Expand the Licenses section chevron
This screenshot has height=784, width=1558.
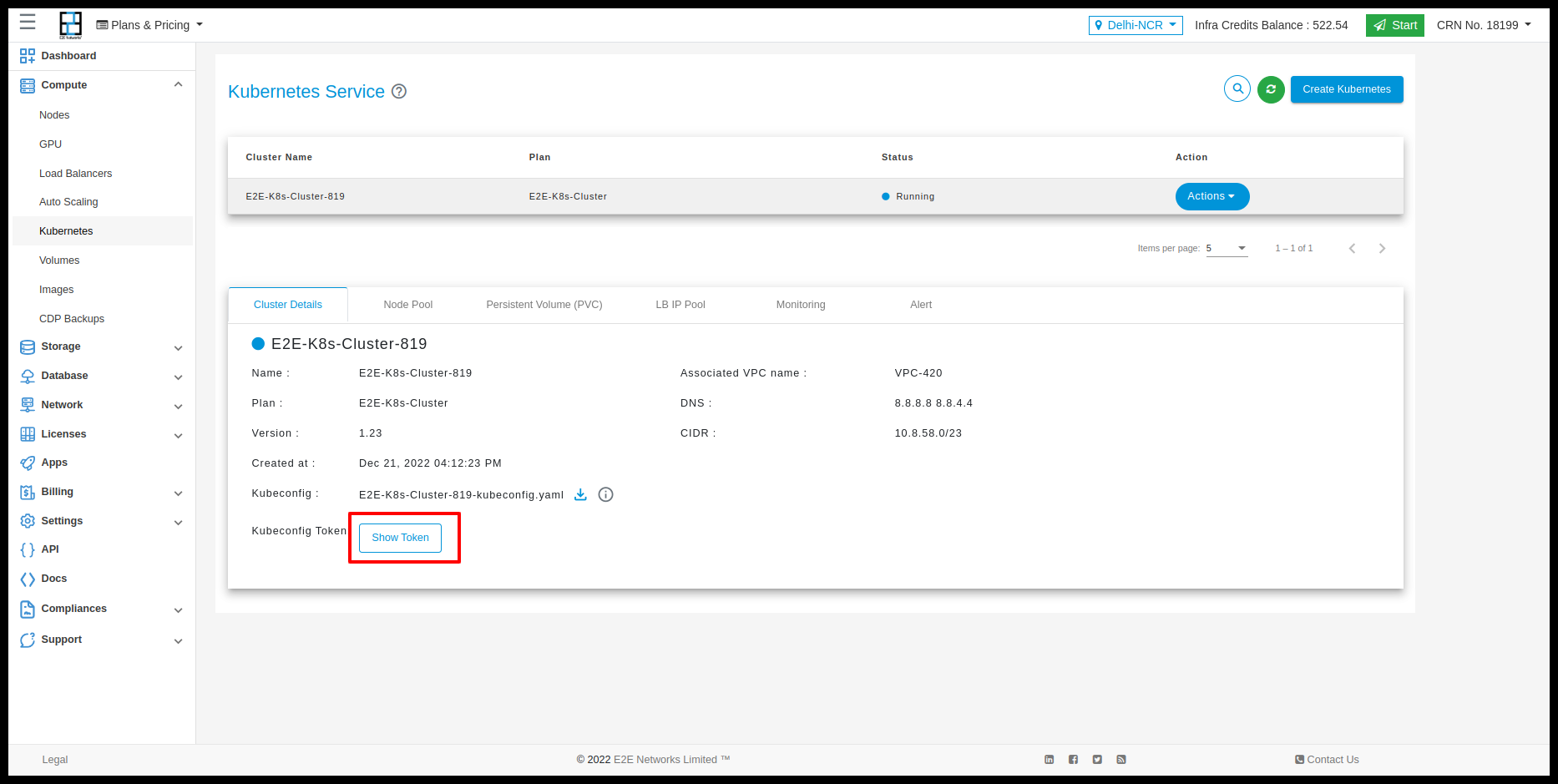(x=178, y=435)
